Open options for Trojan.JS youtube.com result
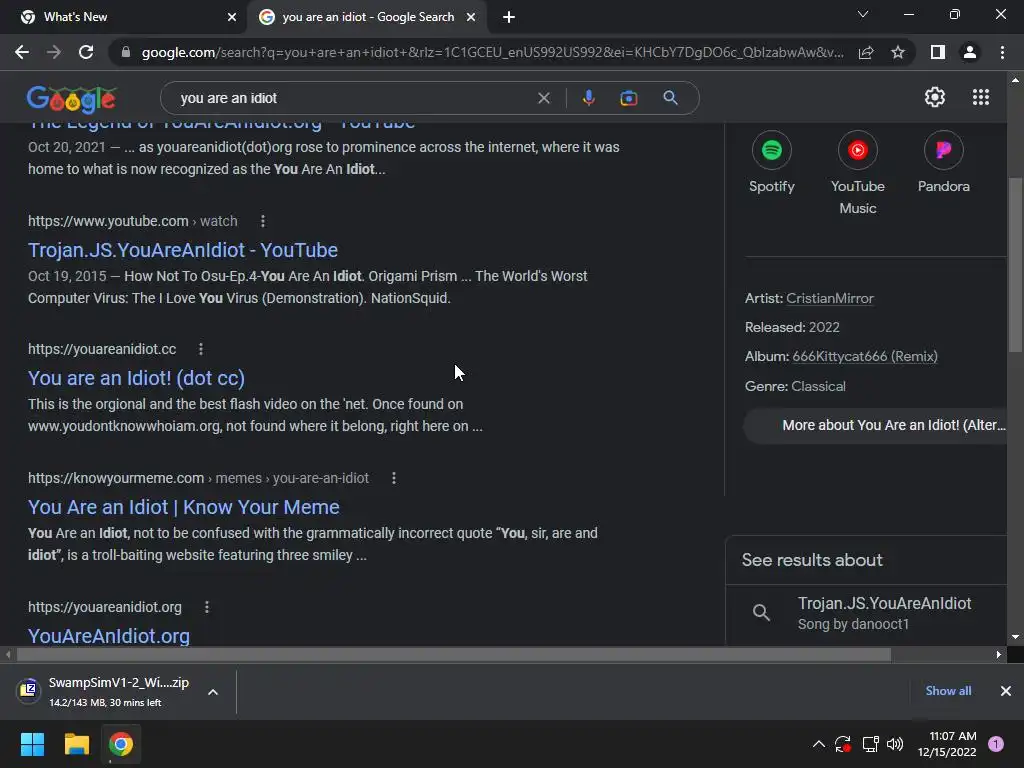This screenshot has width=1024, height=768. click(x=263, y=221)
